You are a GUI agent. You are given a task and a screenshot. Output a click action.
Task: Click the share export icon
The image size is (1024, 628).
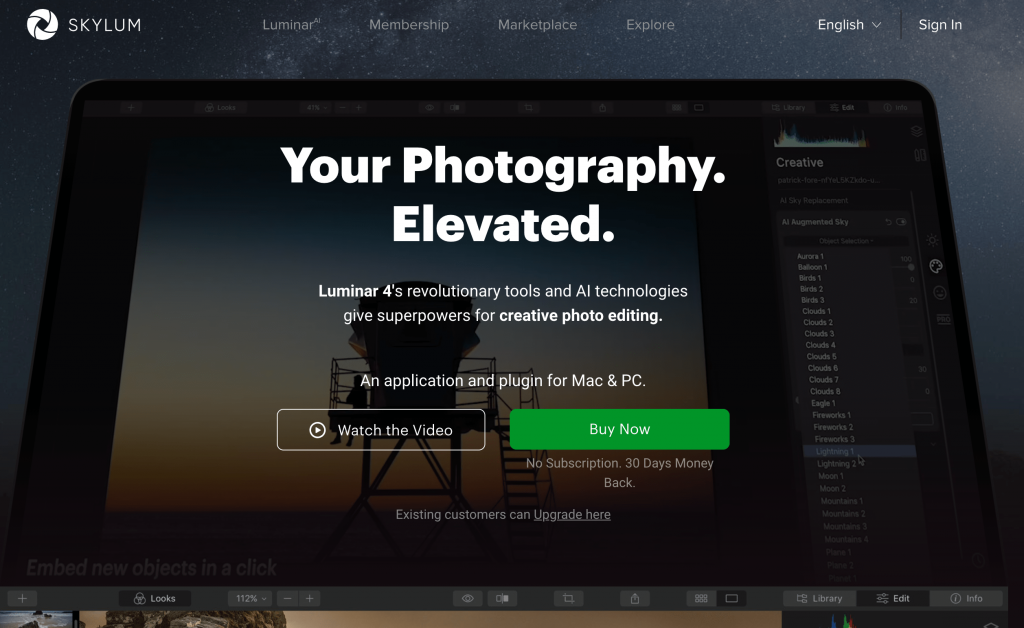click(635, 598)
